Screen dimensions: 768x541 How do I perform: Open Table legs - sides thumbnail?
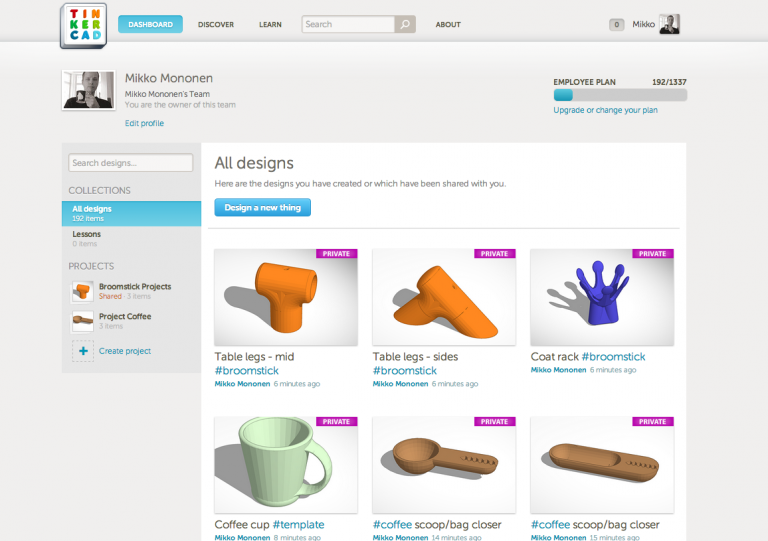(x=444, y=297)
